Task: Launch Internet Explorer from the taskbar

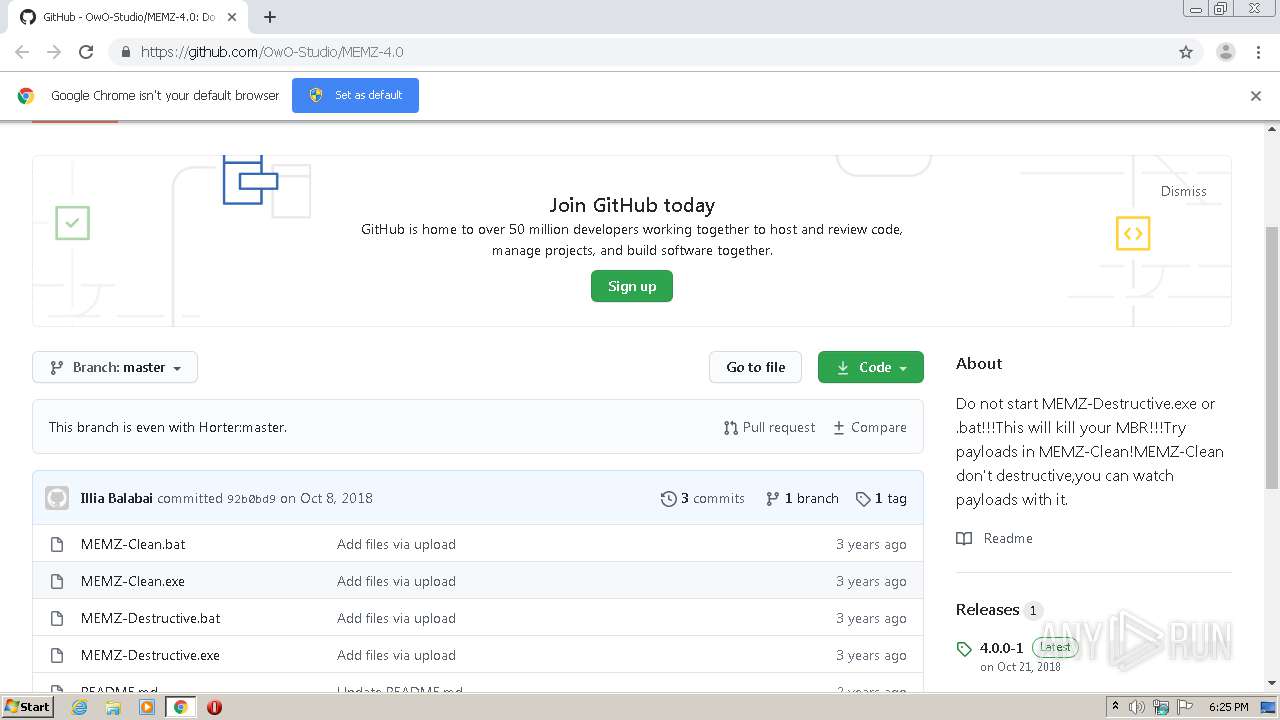Action: point(80,707)
